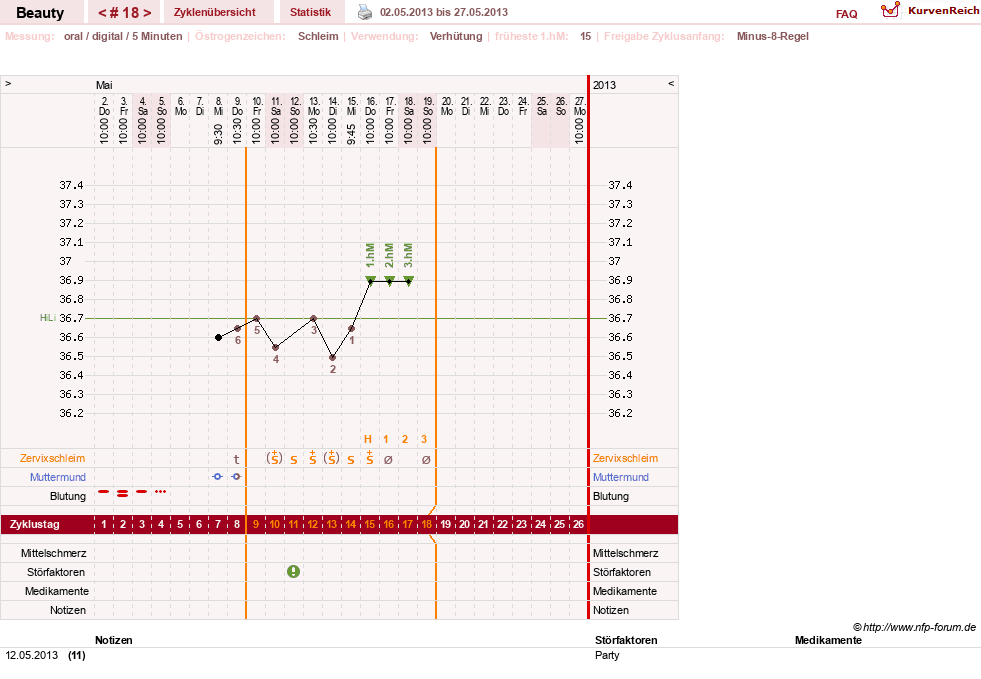
Task: Click right Zervixschleim row label
Action: coord(626,458)
